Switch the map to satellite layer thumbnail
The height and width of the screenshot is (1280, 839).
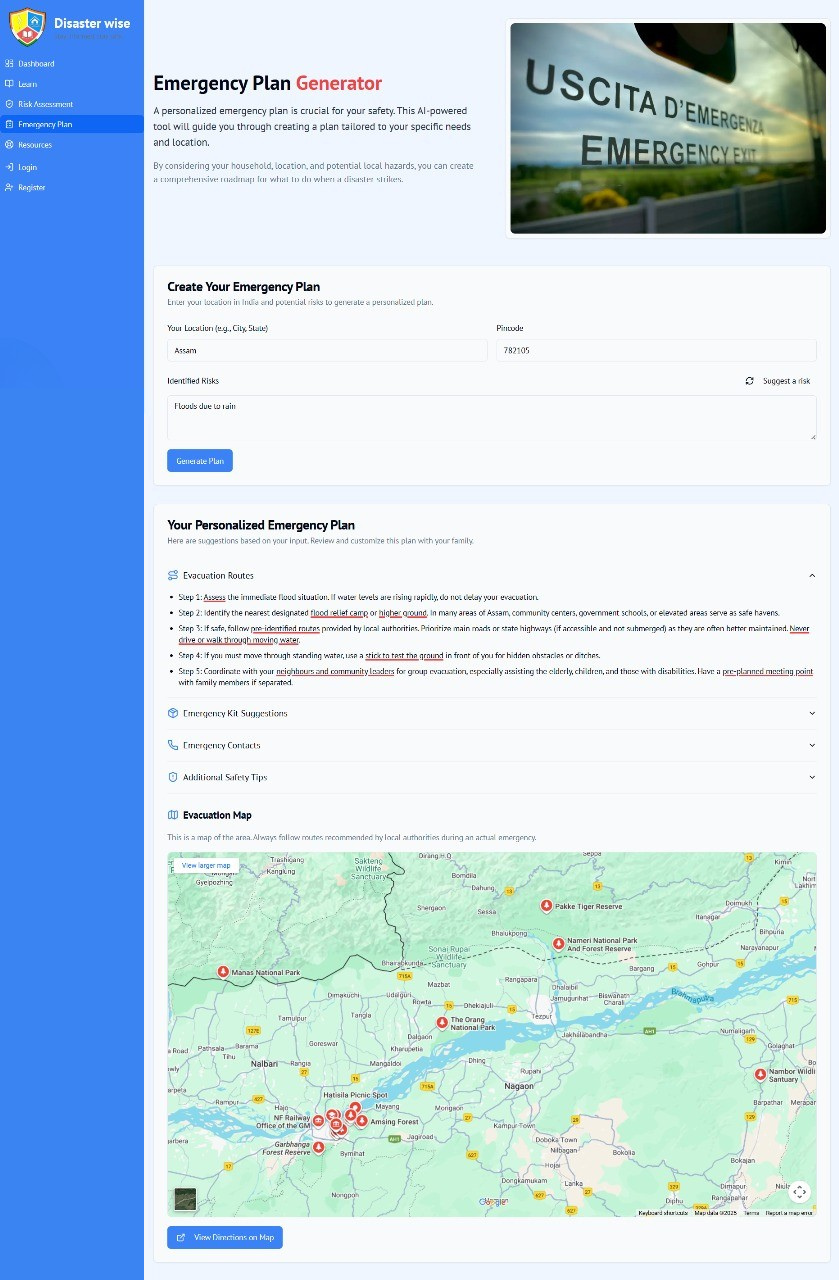pos(185,1198)
